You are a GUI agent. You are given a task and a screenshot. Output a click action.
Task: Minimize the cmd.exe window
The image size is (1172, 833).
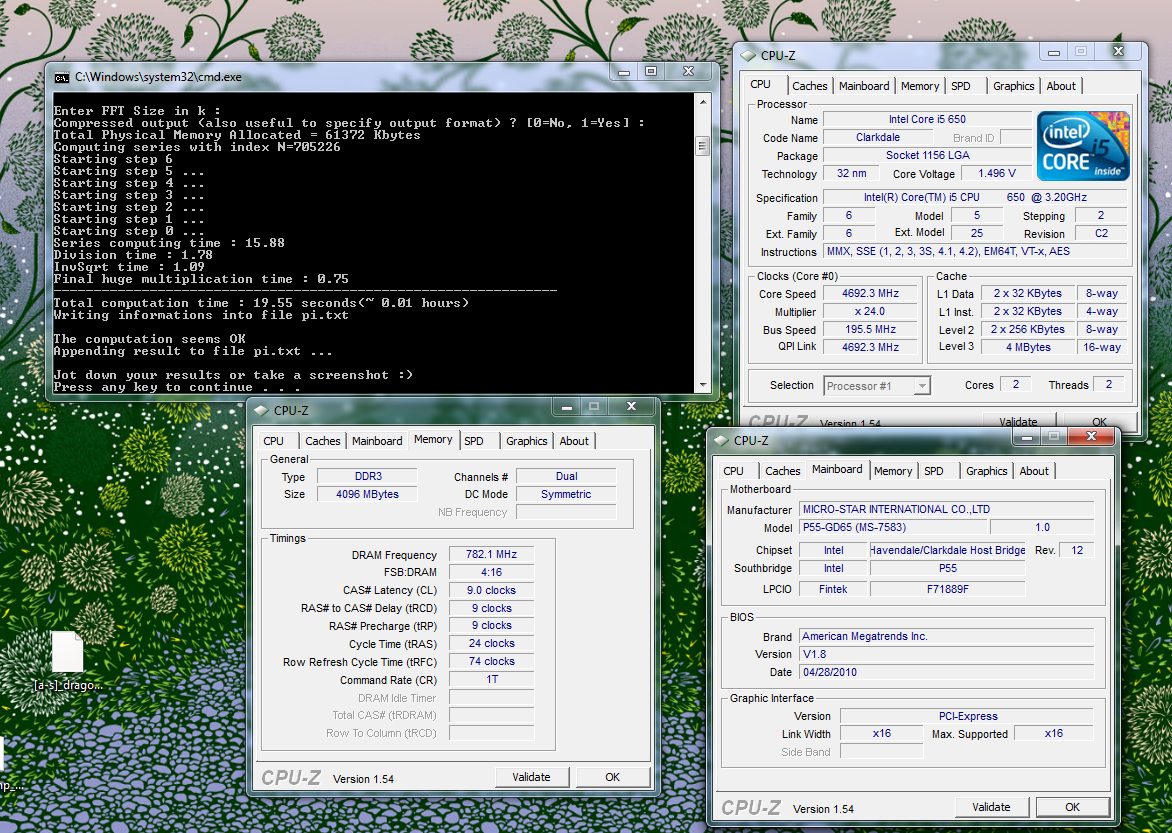click(x=624, y=72)
